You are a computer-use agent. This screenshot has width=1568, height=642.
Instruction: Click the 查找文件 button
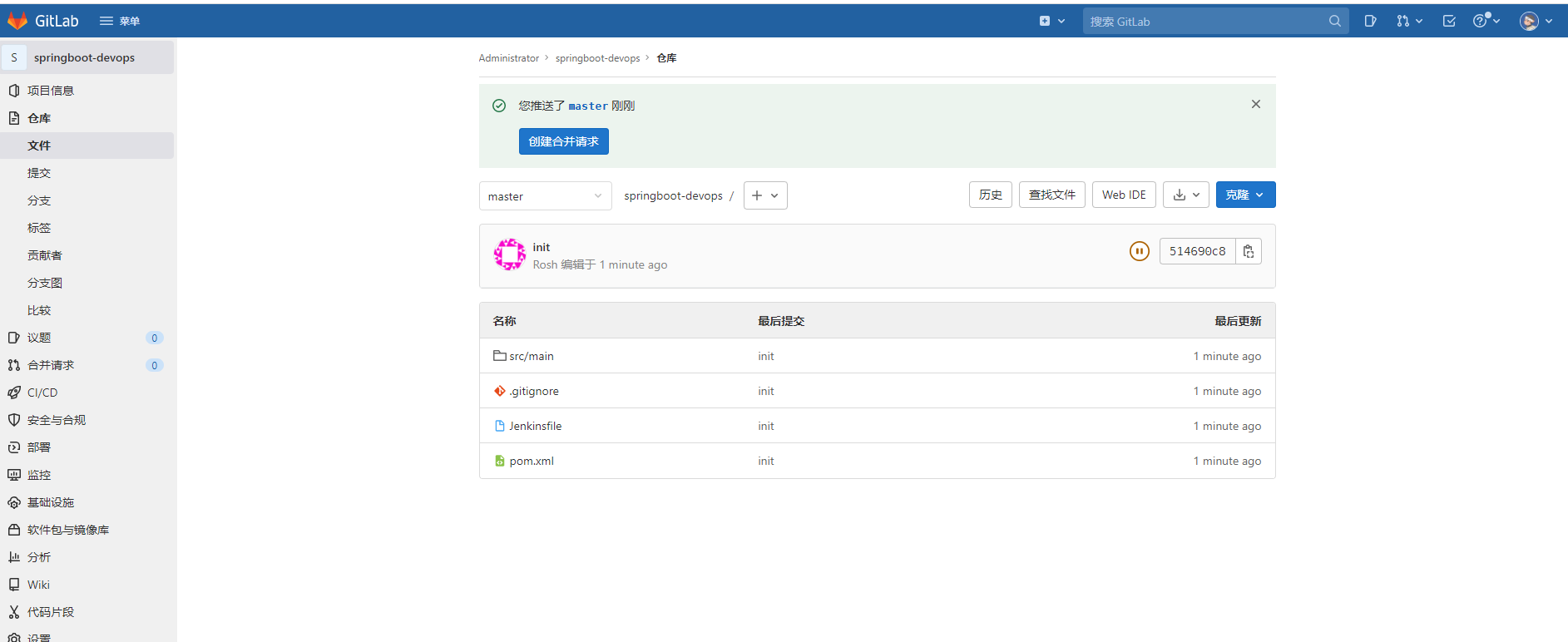point(1052,195)
